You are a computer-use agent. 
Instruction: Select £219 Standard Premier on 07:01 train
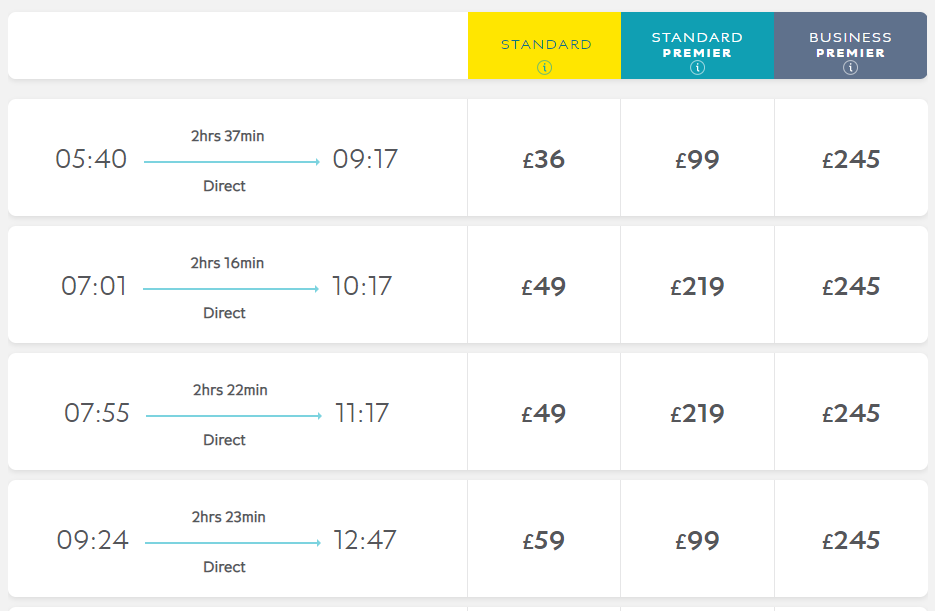click(697, 286)
